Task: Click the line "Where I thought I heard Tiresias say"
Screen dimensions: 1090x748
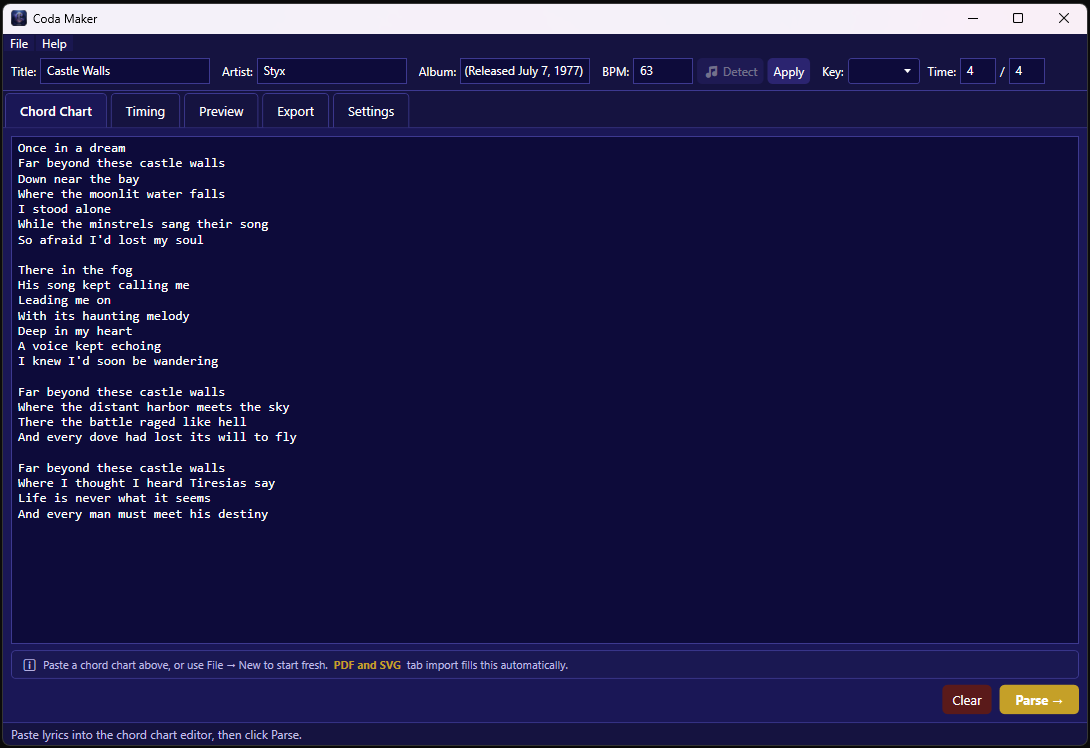Action: (147, 483)
